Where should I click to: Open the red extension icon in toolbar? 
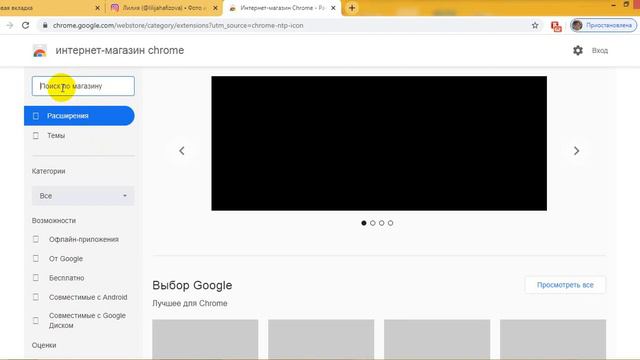click(x=556, y=26)
